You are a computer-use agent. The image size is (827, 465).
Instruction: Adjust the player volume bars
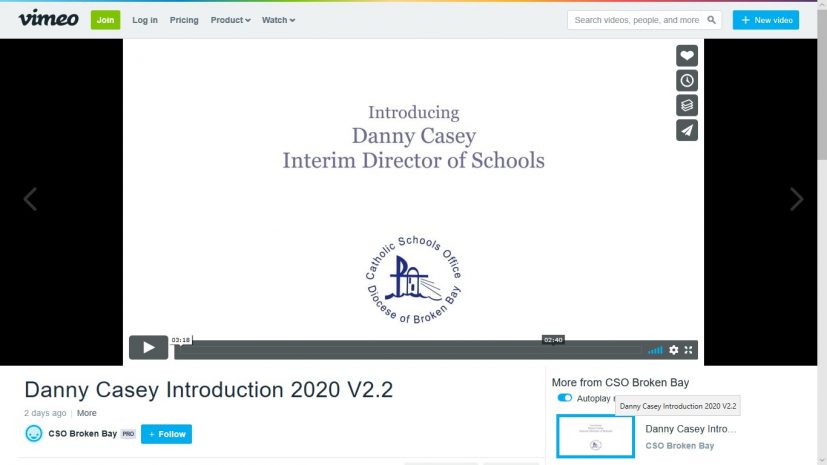pyautogui.click(x=655, y=350)
